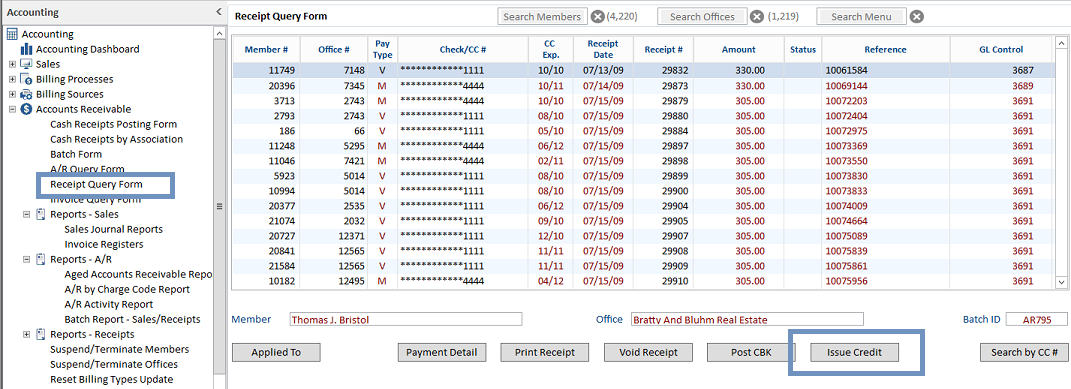
Task: Clear the Search Members filter
Action: point(597,17)
